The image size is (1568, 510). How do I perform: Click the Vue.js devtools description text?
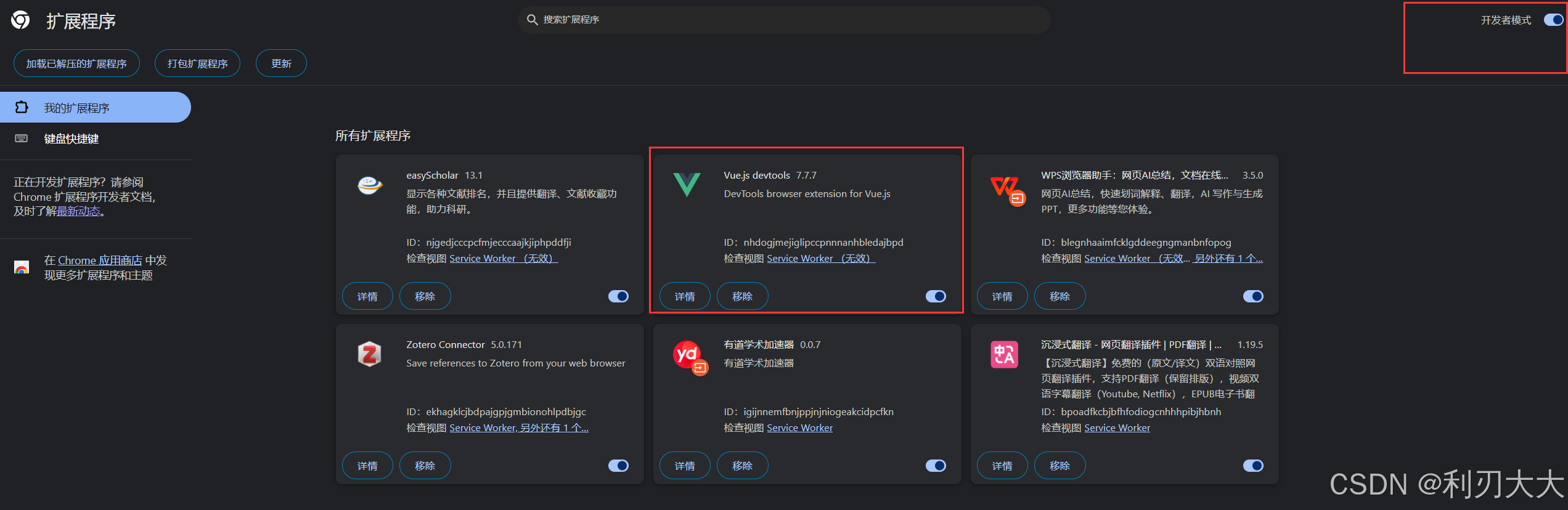click(807, 194)
